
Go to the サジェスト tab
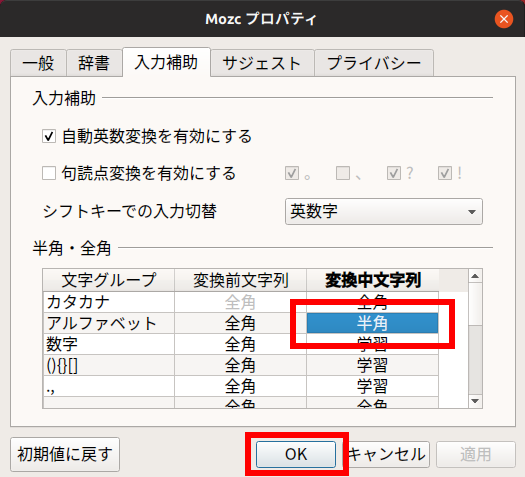coord(262,63)
